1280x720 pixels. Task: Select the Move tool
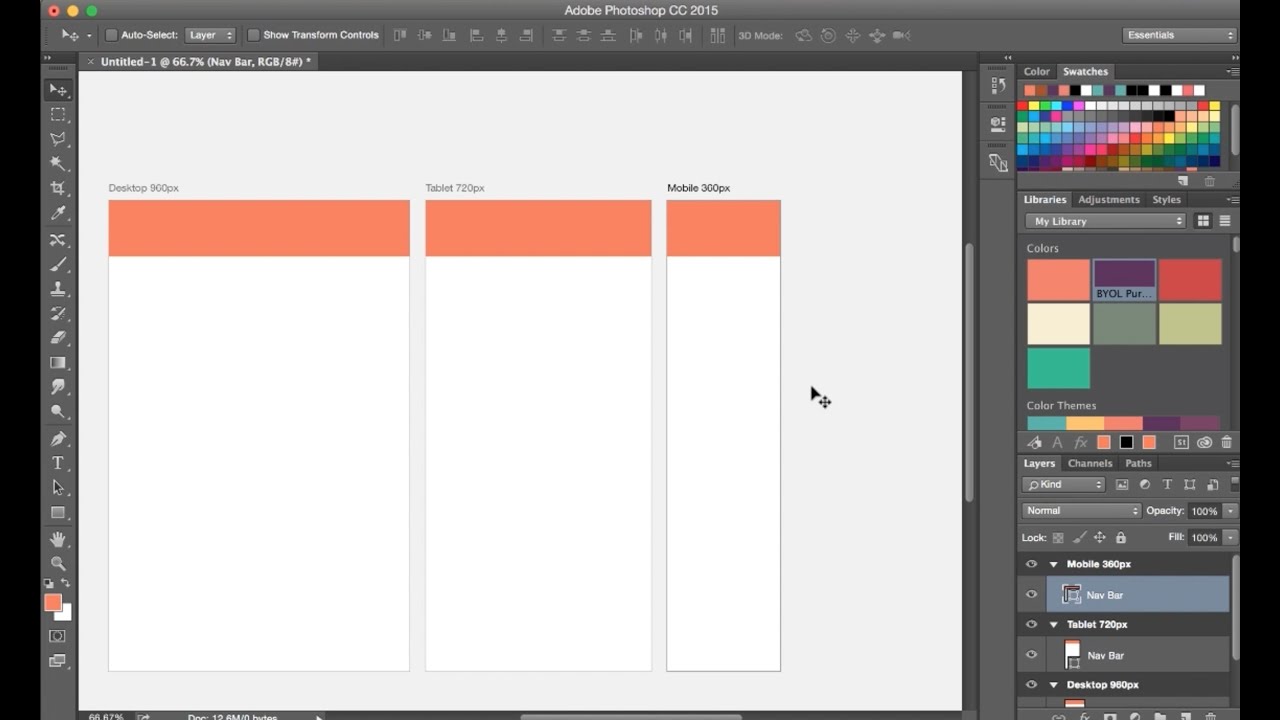58,89
